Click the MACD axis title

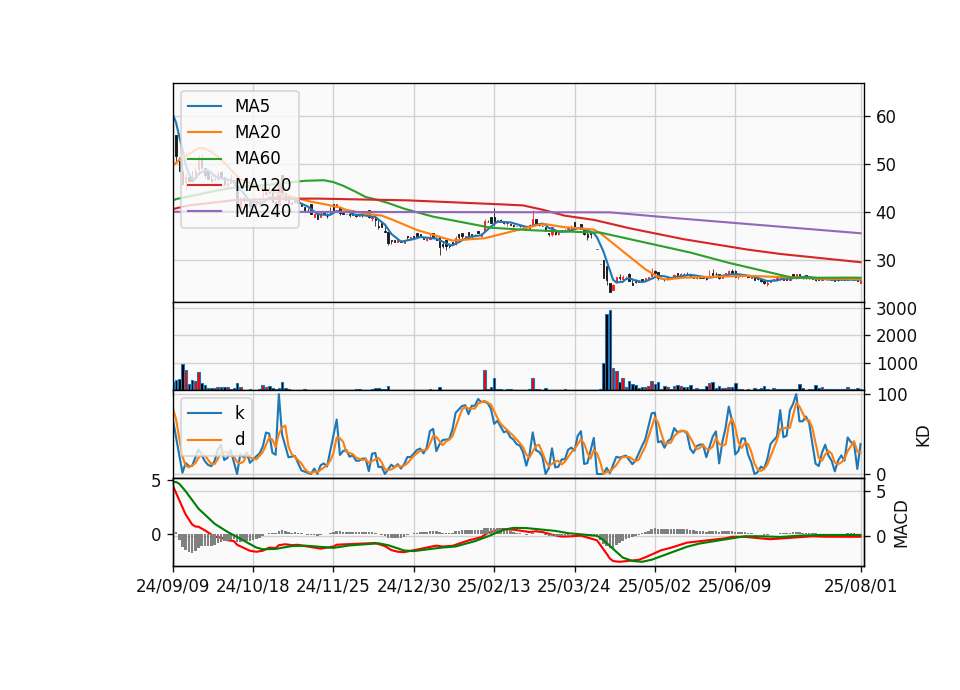point(901,524)
